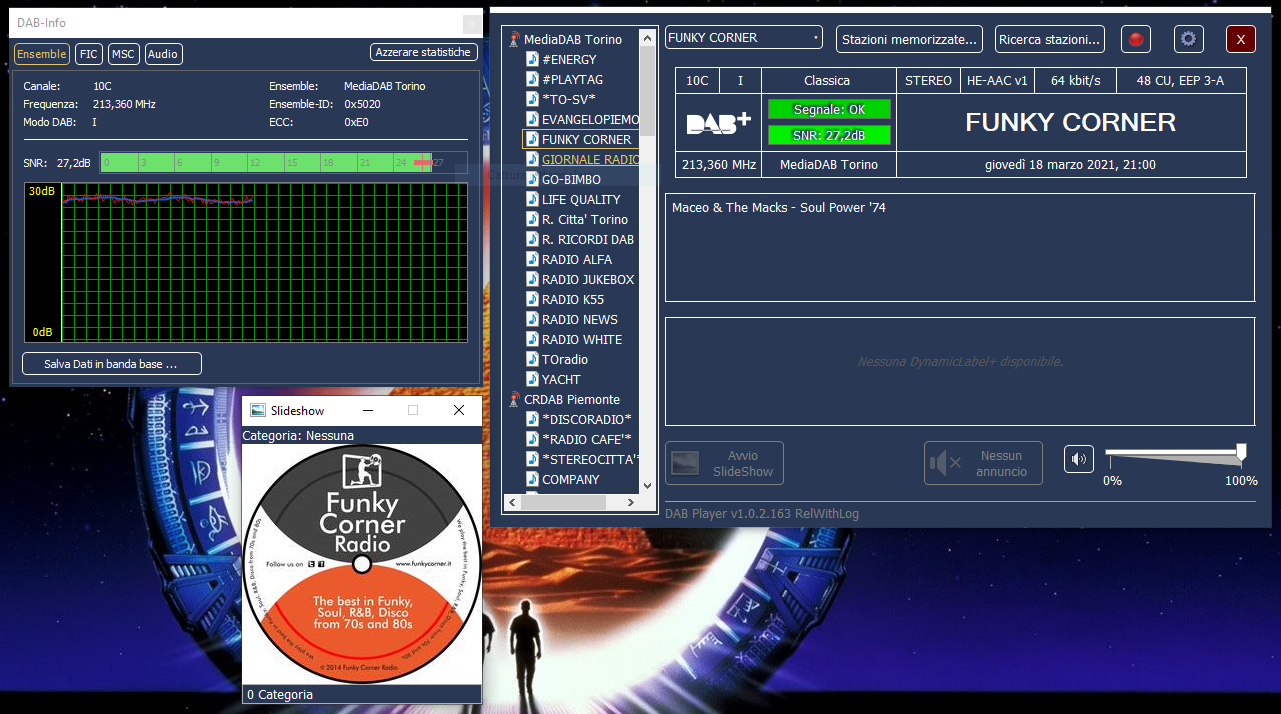Select the EVANGELOPIEMO station
The image size is (1281, 714).
[590, 119]
